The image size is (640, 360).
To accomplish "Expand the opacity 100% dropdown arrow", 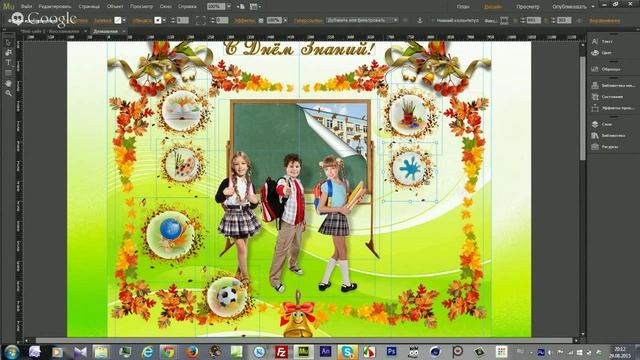I will (285, 20).
